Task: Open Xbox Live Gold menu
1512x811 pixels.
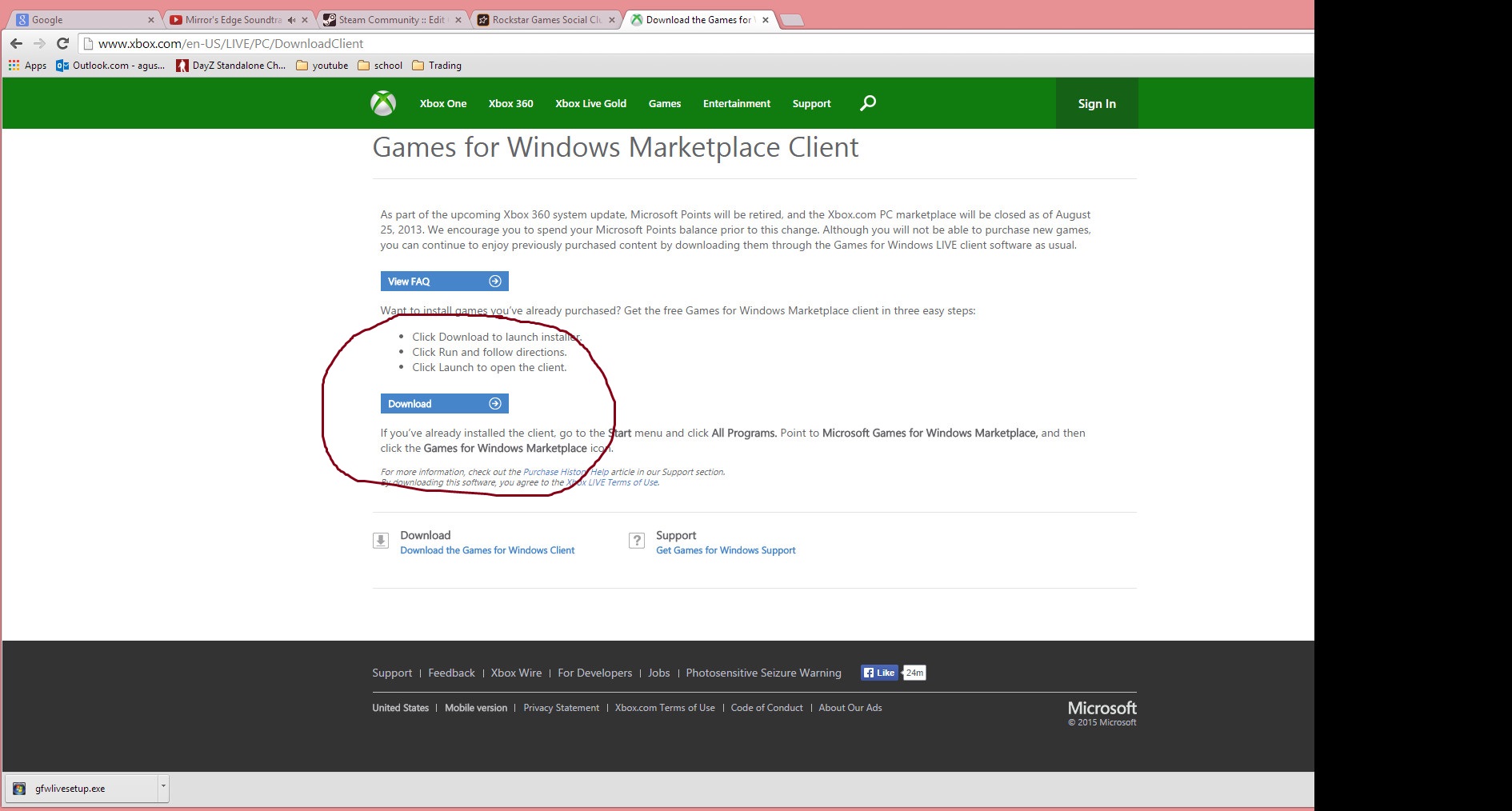Action: point(591,103)
